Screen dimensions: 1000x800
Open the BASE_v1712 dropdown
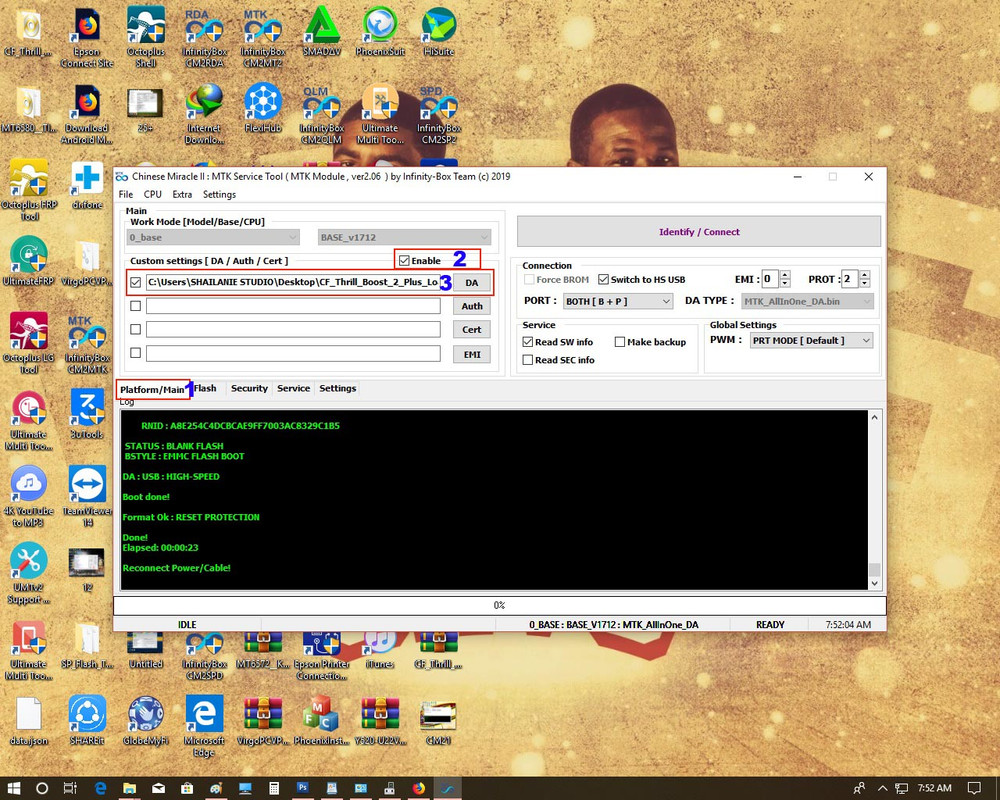pos(404,237)
